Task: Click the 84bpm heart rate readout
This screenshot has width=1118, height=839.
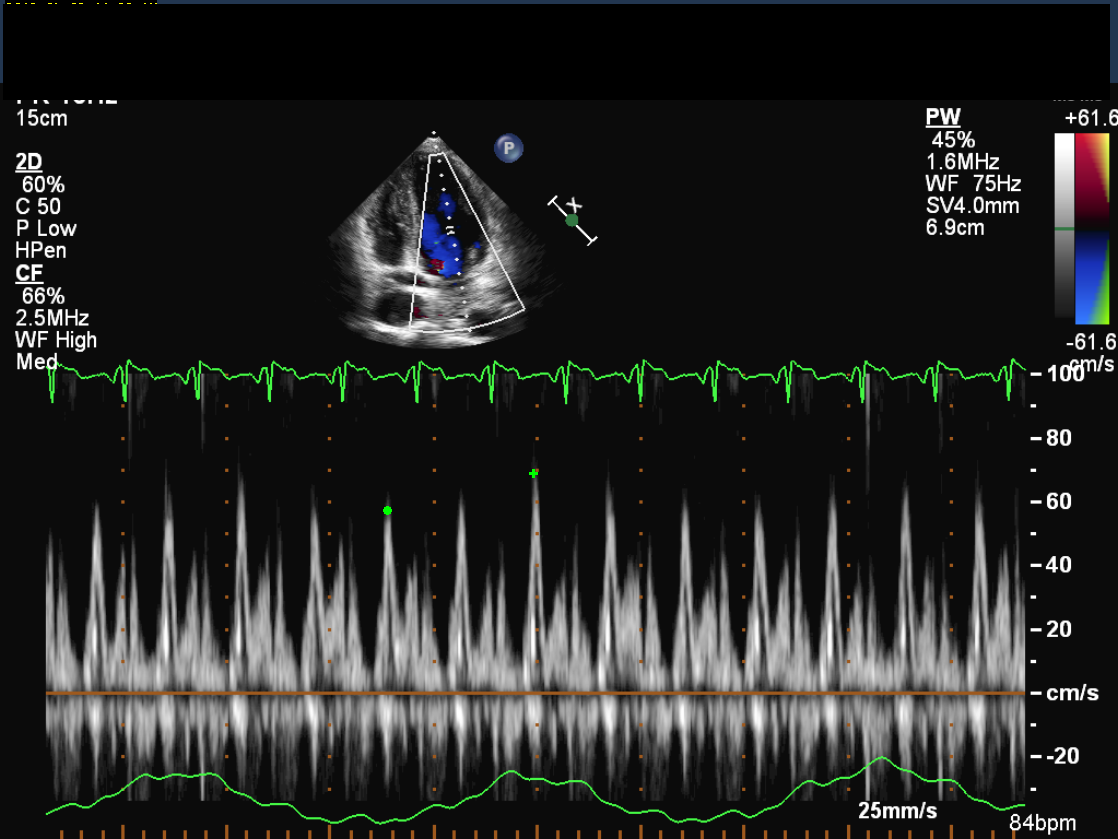Action: click(x=1043, y=823)
